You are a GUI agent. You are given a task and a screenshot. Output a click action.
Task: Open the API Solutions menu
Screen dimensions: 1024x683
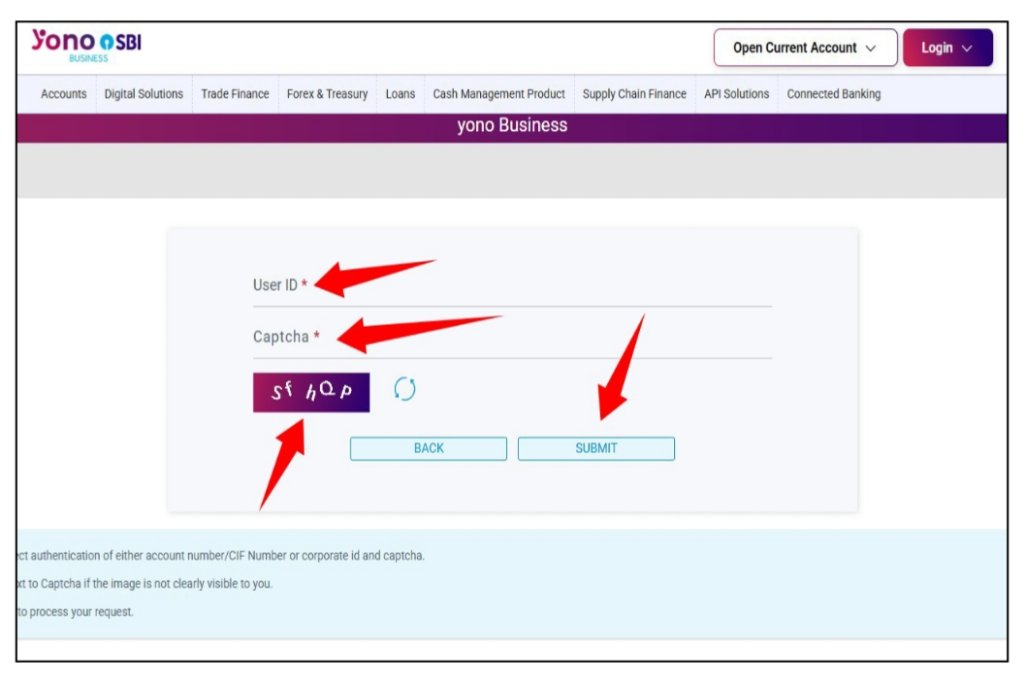click(x=737, y=94)
